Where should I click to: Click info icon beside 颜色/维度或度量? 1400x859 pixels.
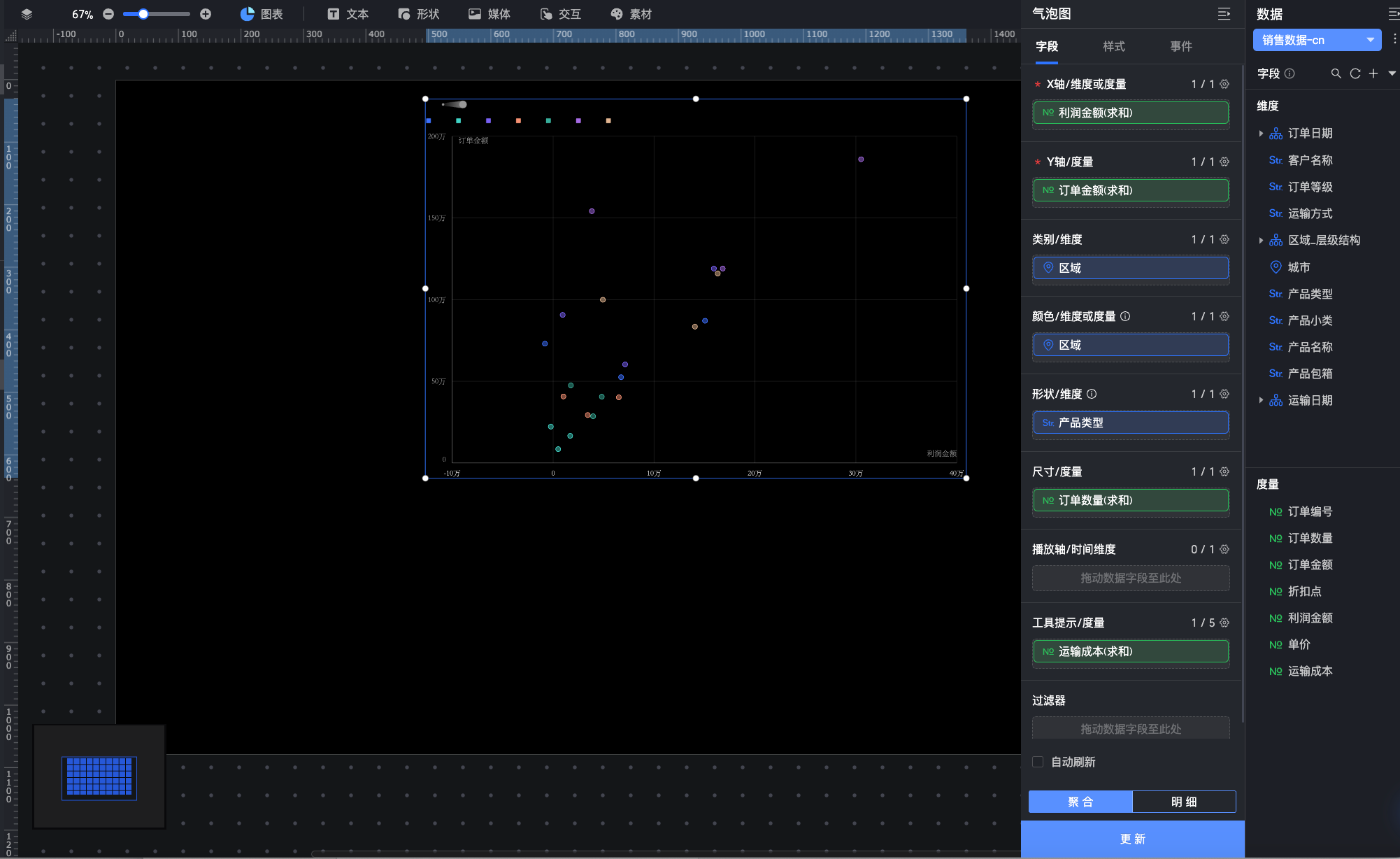coord(1125,316)
